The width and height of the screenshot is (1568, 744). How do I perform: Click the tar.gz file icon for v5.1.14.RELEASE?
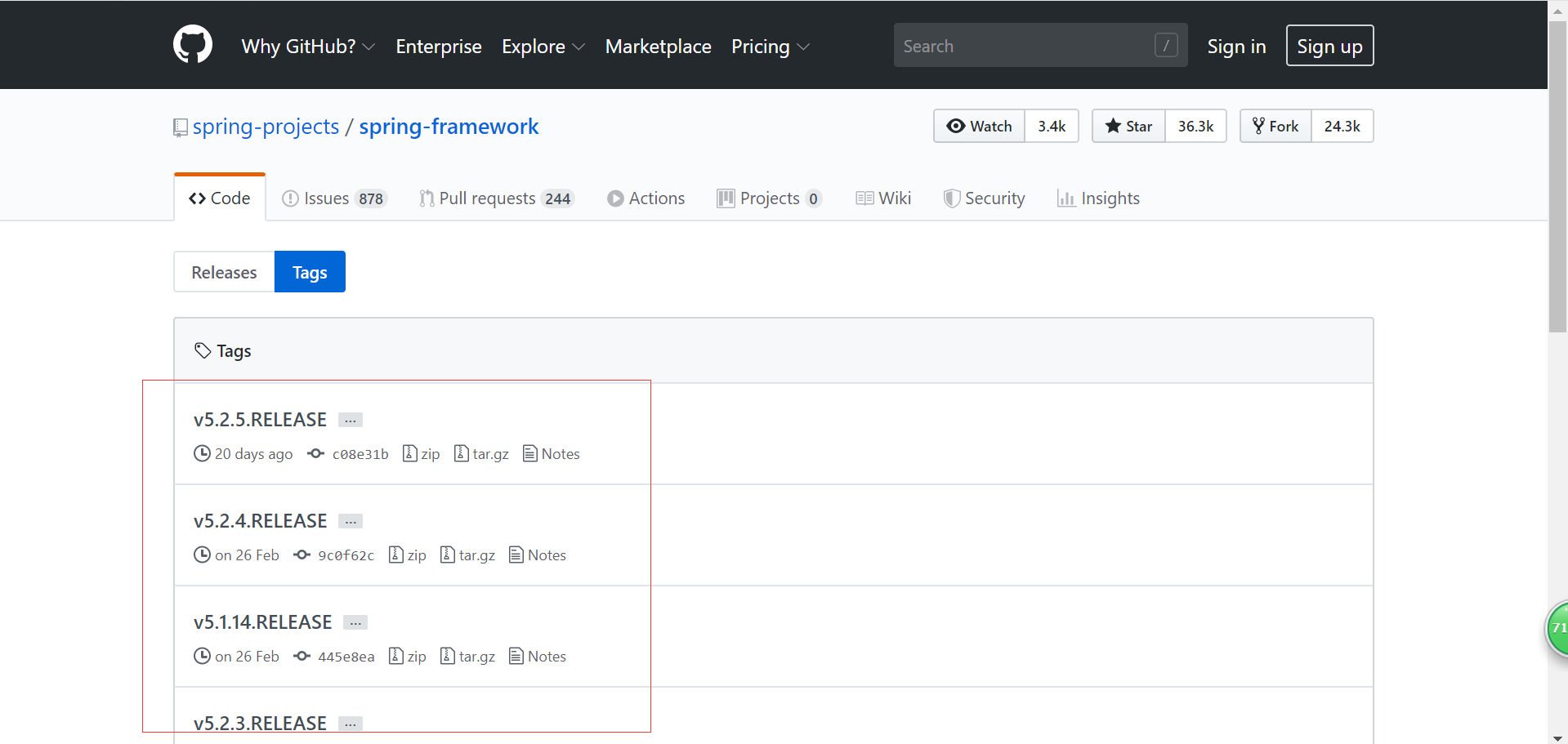(x=447, y=656)
